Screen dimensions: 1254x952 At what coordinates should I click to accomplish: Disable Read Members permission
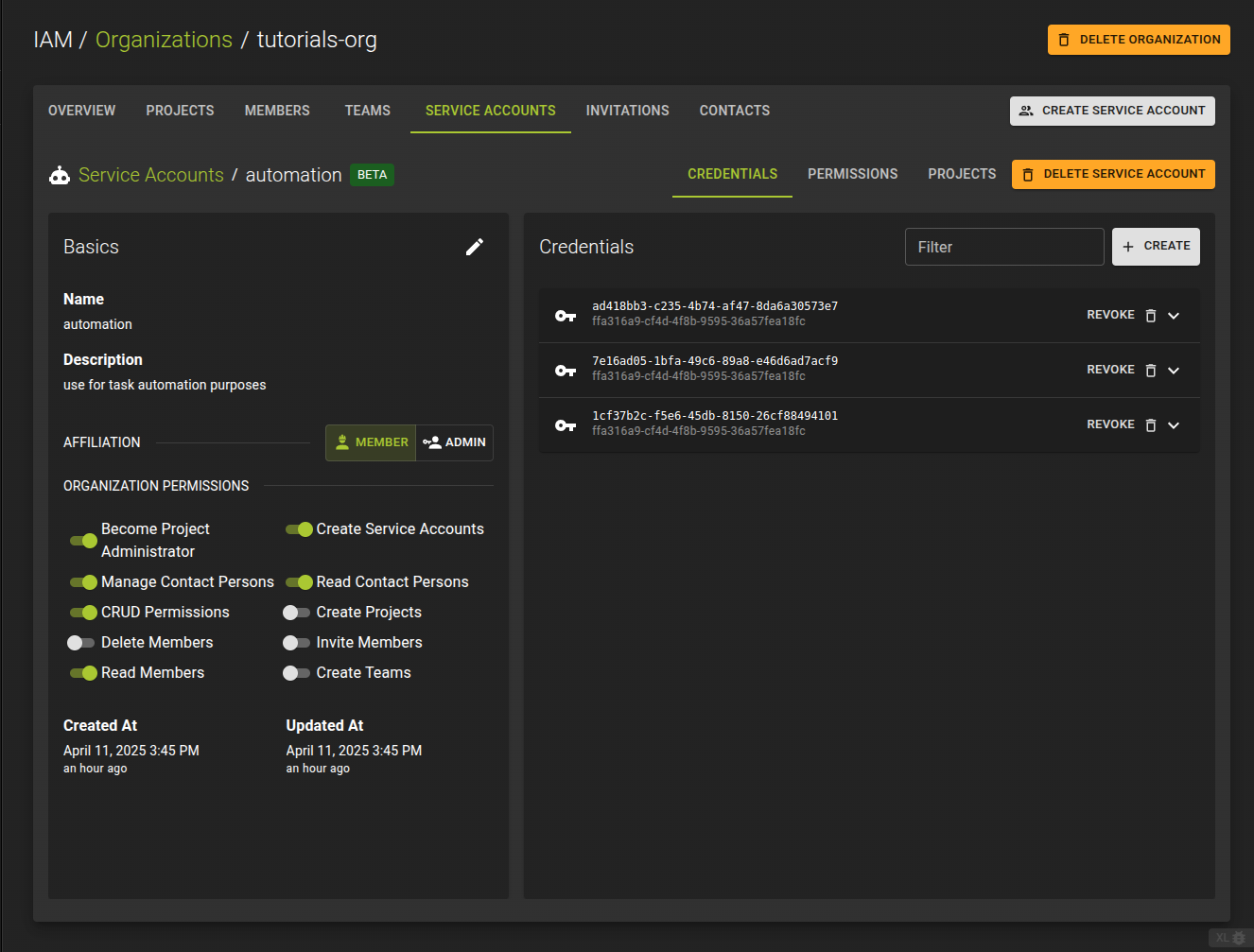click(83, 673)
